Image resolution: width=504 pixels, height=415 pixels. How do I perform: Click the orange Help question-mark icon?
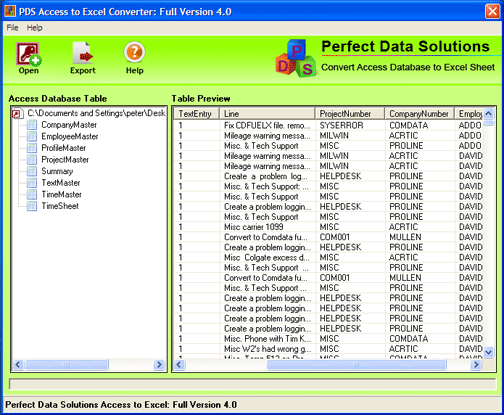point(134,52)
